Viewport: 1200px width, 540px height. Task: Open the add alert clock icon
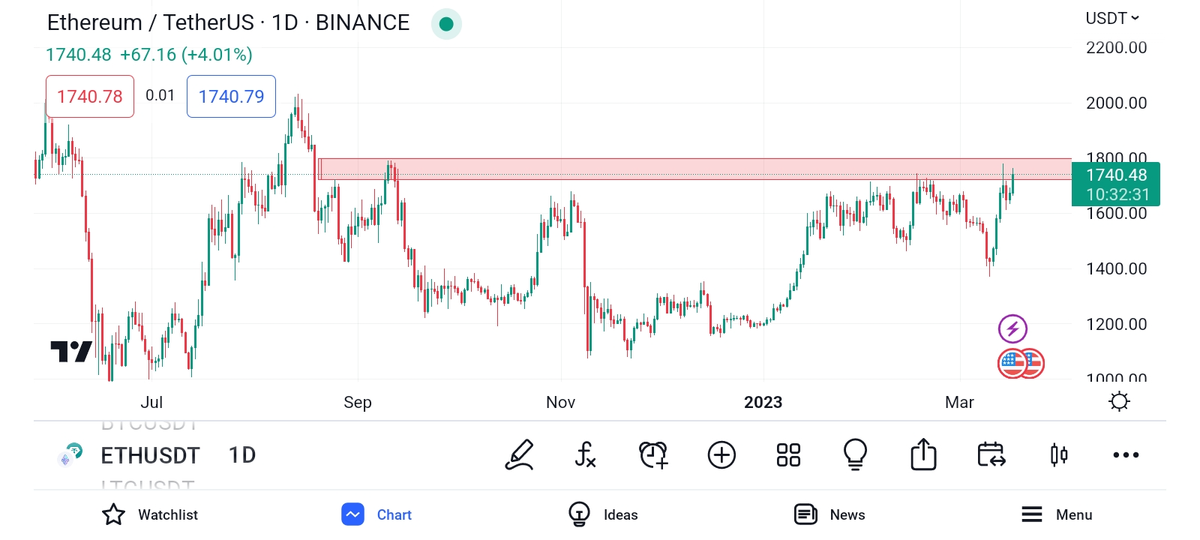click(x=653, y=455)
